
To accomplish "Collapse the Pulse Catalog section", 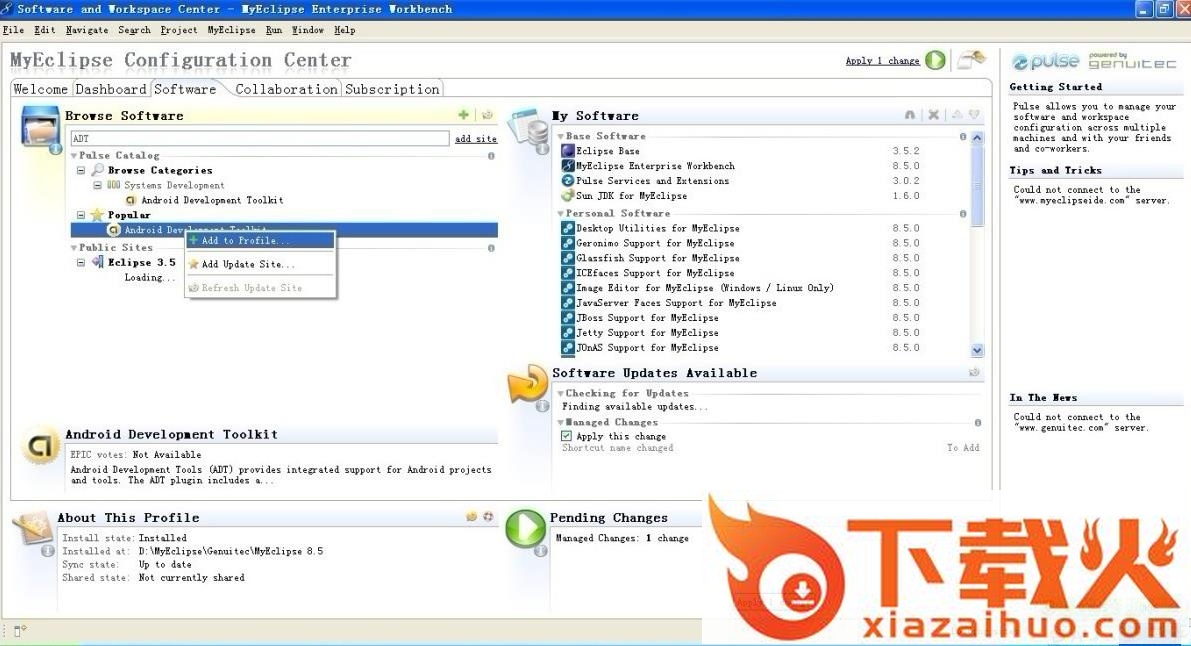I will pyautogui.click(x=74, y=155).
